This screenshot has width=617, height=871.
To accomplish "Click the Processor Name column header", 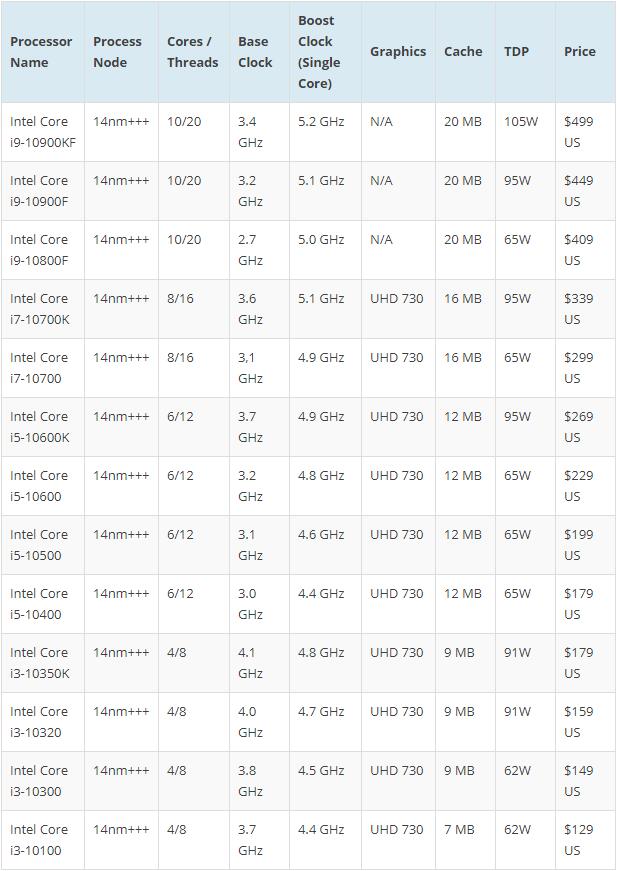I will coord(41,52).
